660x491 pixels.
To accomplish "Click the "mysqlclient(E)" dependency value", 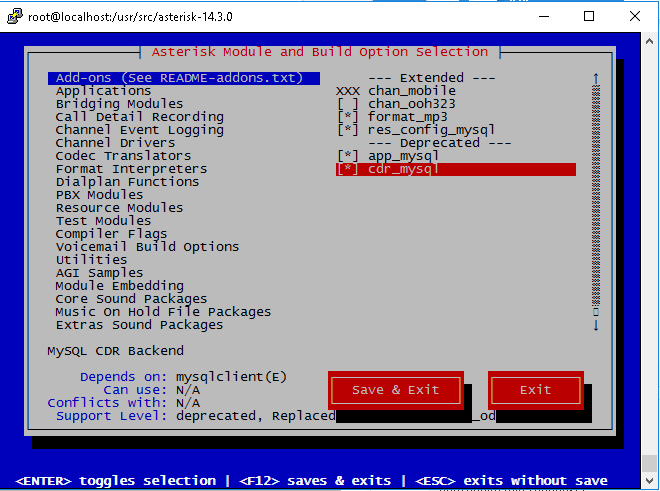I will coord(232,377).
